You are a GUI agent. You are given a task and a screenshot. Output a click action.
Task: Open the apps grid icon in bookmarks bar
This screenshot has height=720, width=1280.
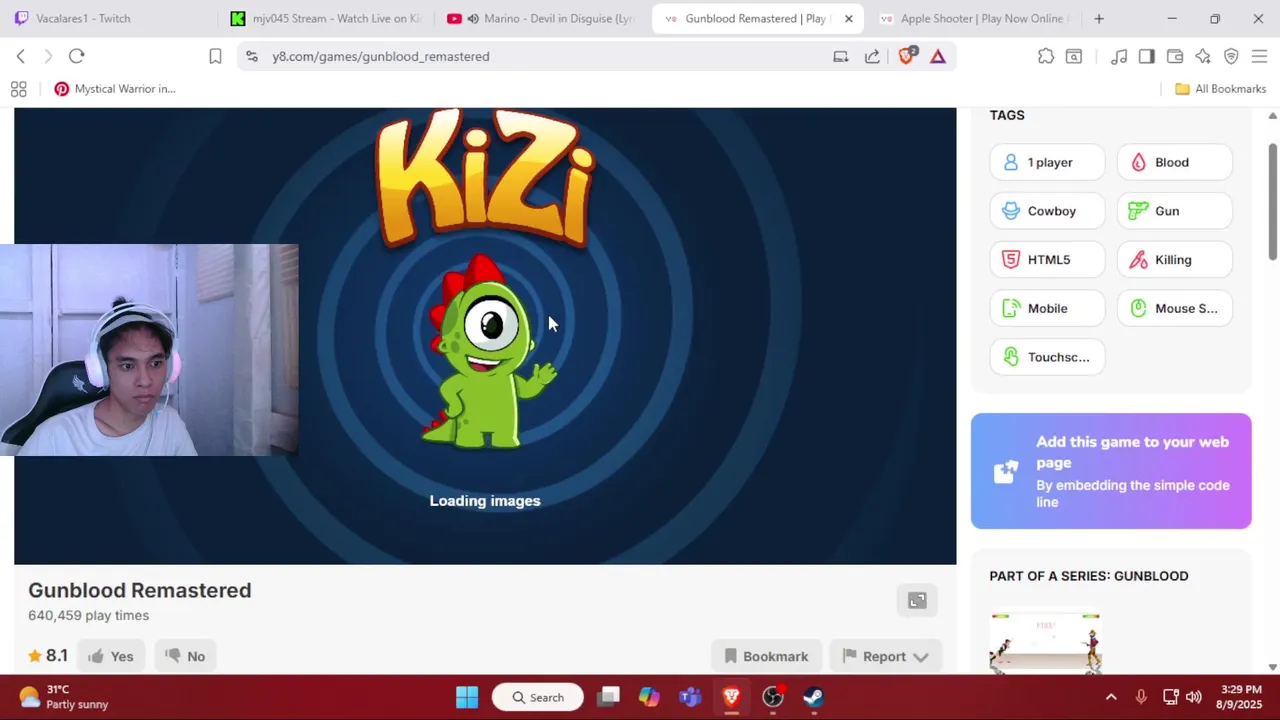click(18, 89)
